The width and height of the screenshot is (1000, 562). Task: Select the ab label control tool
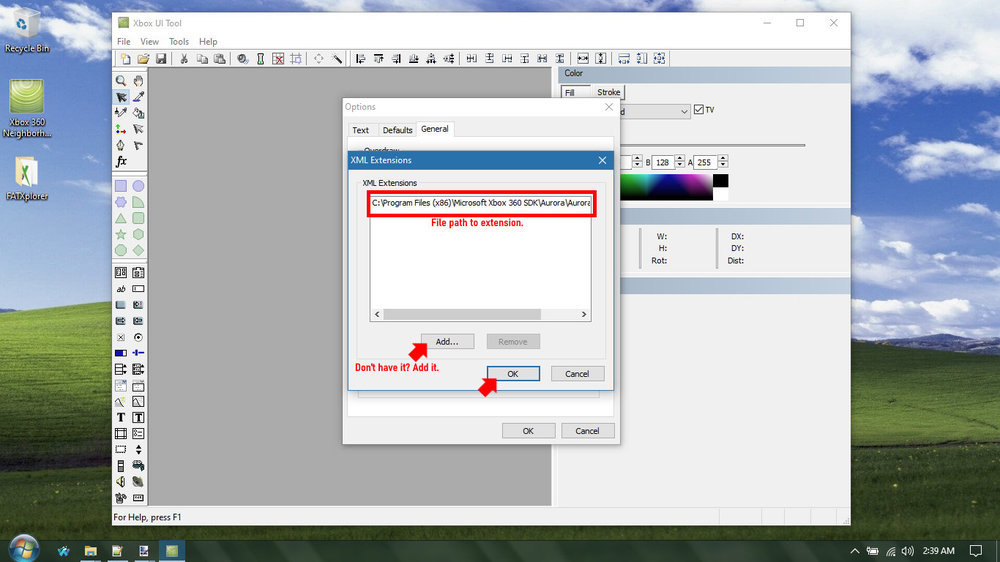(121, 289)
